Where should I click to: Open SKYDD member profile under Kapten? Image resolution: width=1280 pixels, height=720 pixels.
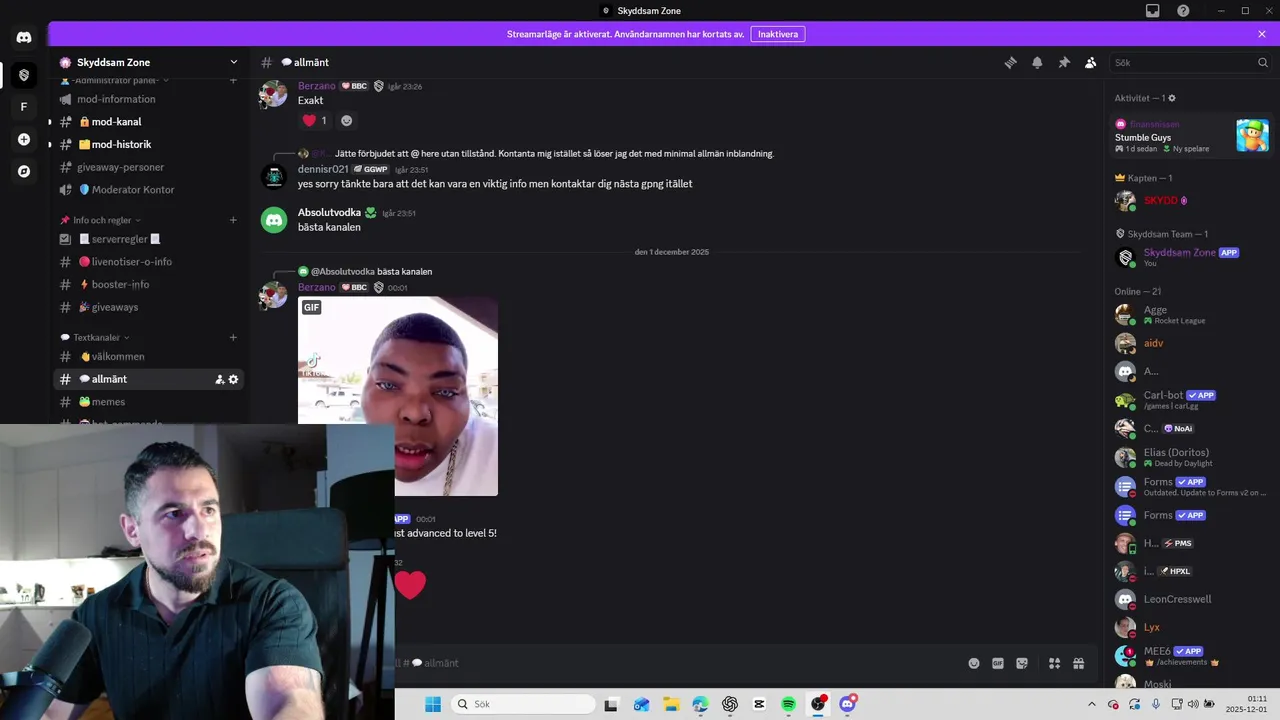coord(1192,200)
